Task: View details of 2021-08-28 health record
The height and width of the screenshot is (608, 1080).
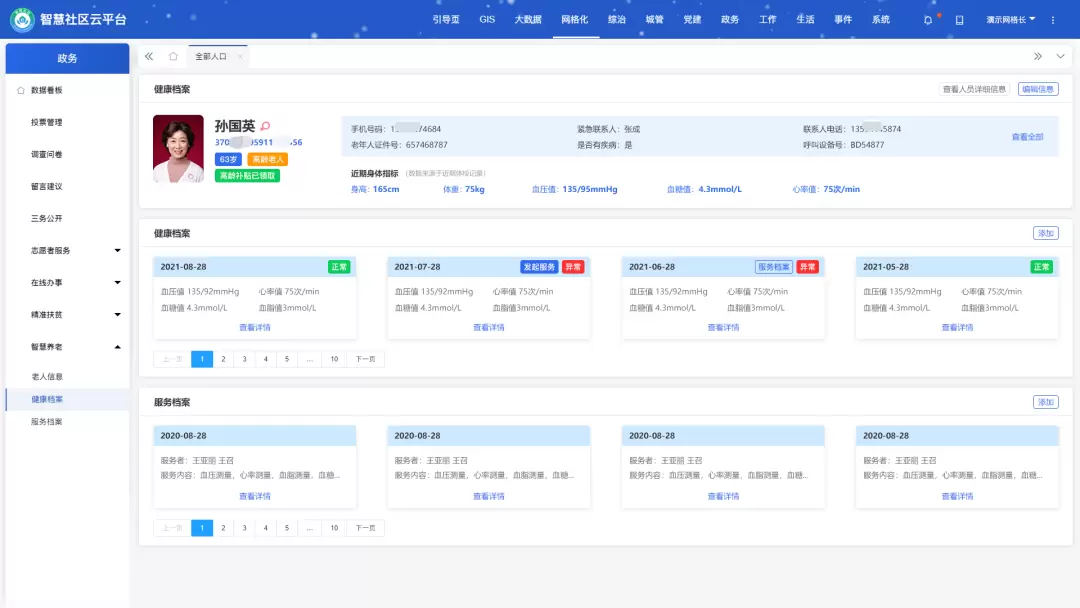Action: 255,328
